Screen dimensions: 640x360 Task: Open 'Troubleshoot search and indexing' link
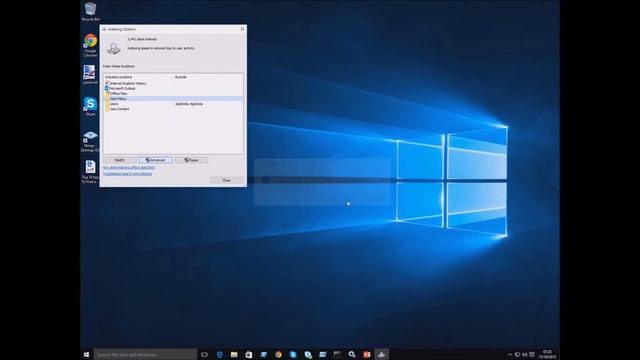point(127,173)
